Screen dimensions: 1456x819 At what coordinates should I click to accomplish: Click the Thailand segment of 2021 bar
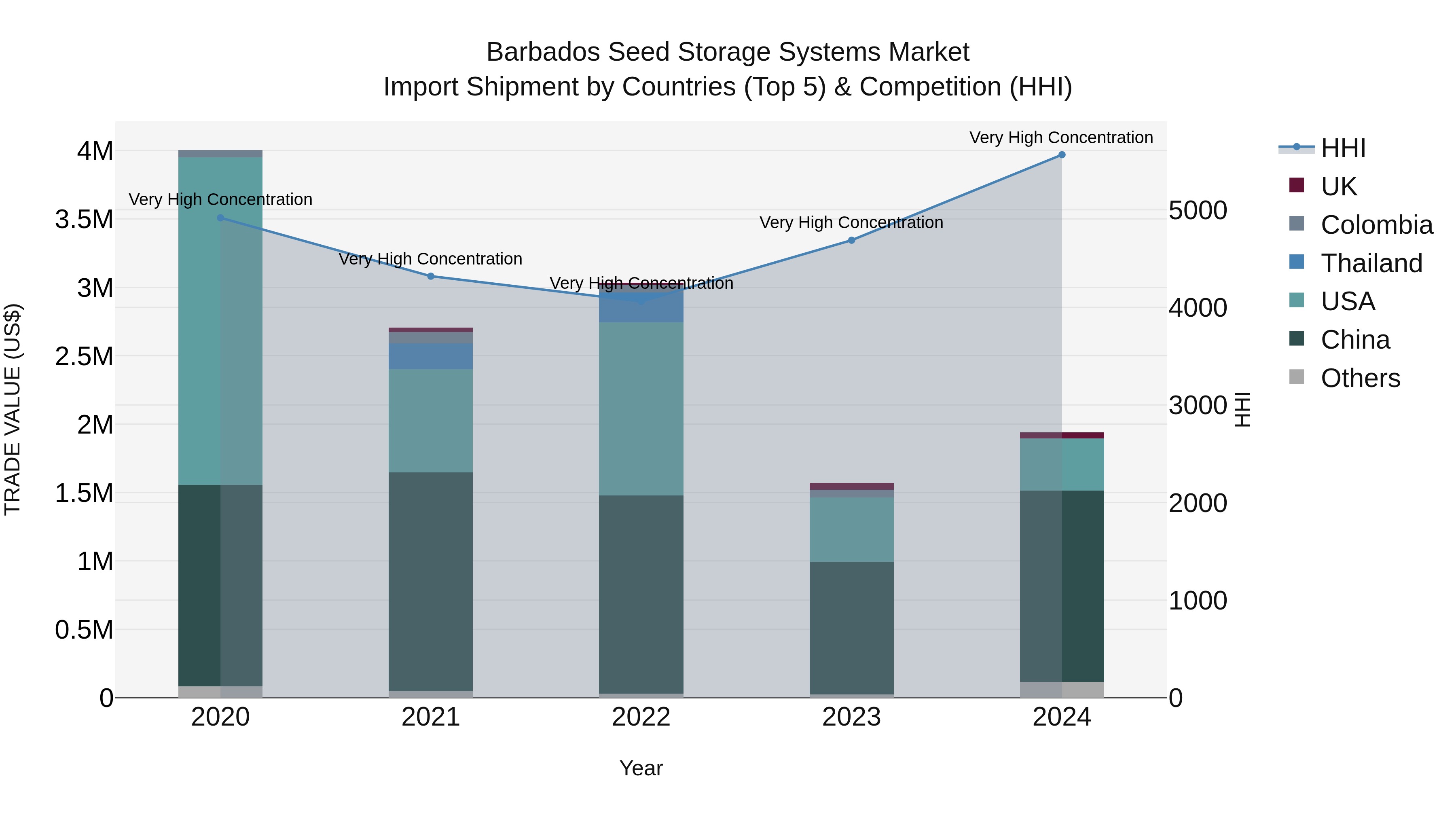point(431,357)
